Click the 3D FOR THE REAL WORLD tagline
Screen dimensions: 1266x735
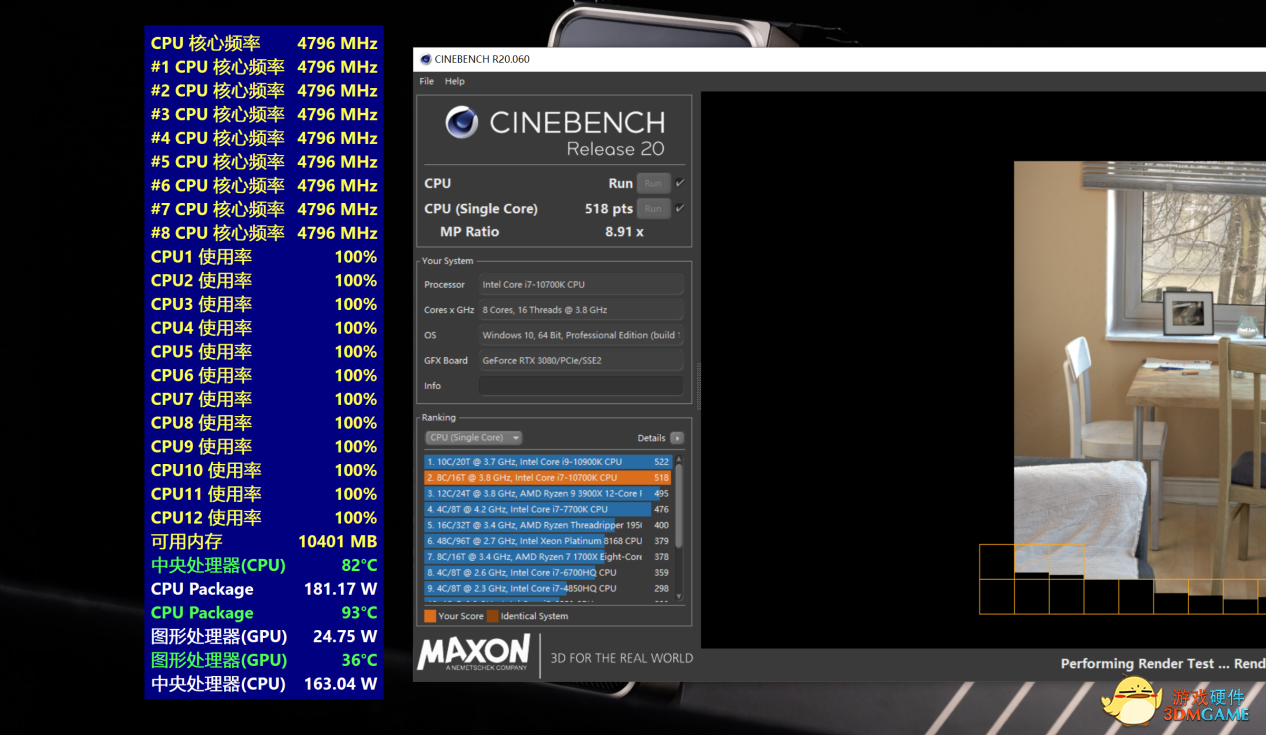[x=622, y=658]
